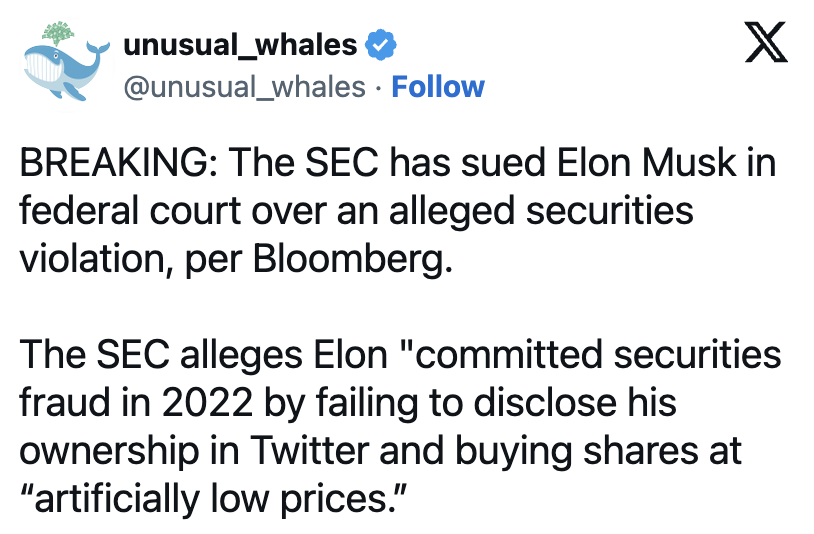Click the quoted phrase artificially low prices
The image size is (814, 534).
pos(212,499)
